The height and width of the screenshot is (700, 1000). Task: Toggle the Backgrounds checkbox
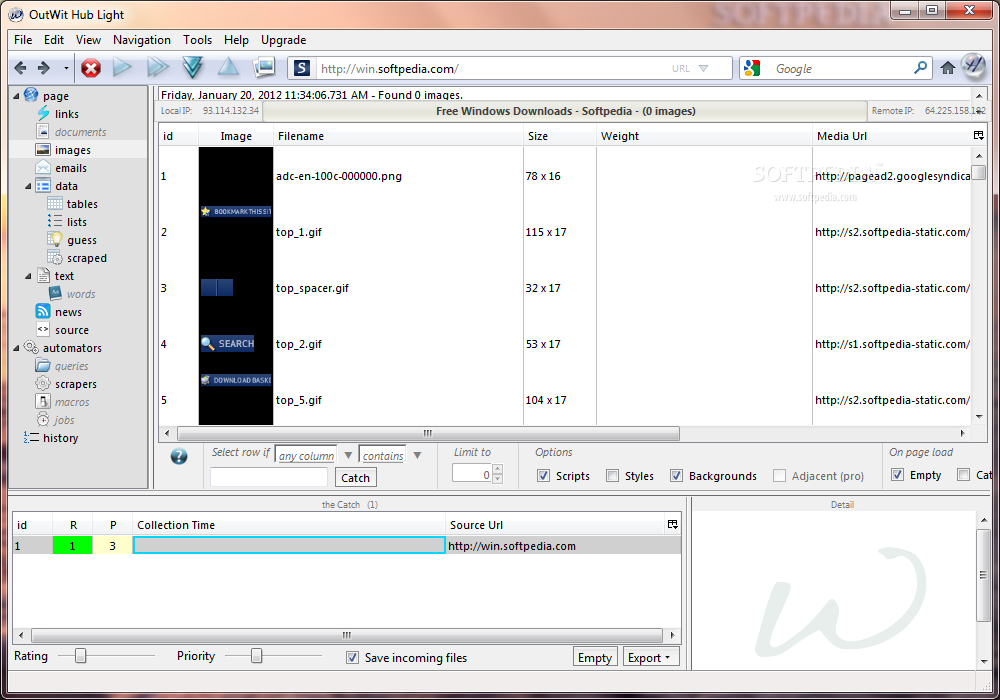tap(676, 476)
